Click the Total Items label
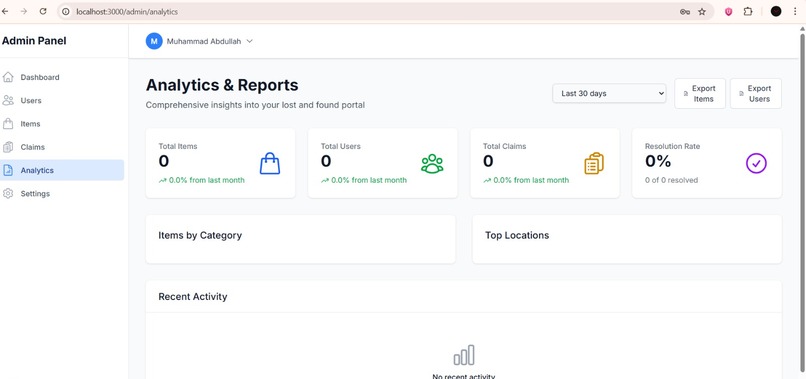The image size is (806, 379). tap(178, 146)
